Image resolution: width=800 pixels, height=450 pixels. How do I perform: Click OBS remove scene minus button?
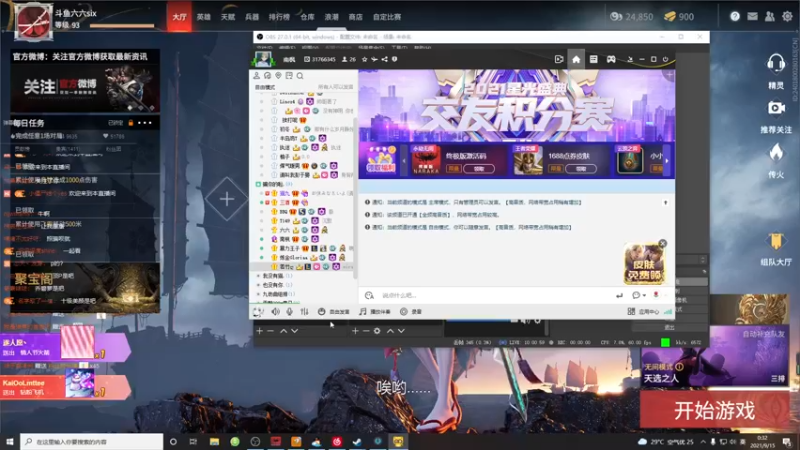[x=270, y=331]
